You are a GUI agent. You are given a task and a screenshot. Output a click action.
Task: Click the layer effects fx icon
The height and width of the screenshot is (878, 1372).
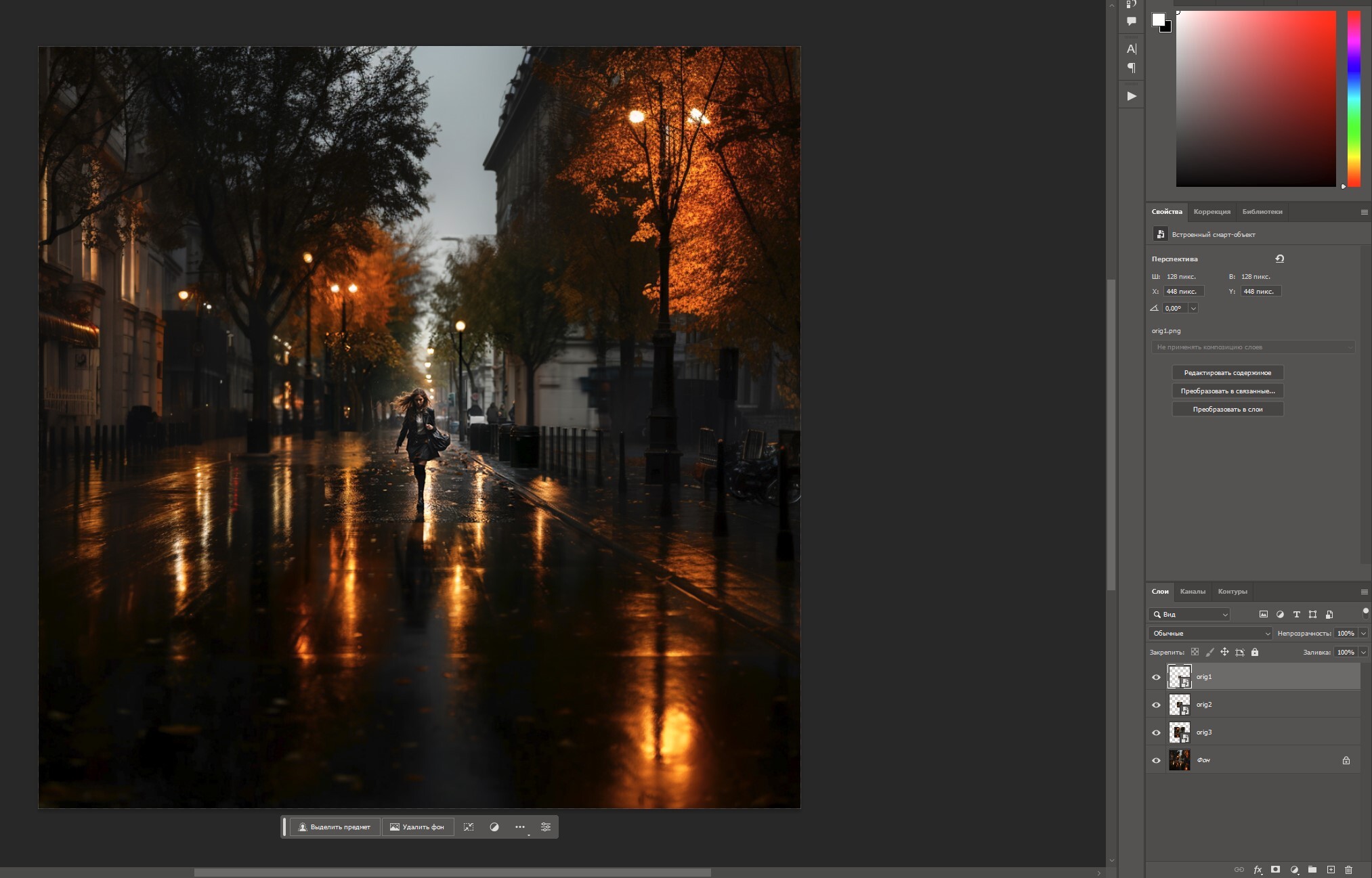tap(1257, 870)
